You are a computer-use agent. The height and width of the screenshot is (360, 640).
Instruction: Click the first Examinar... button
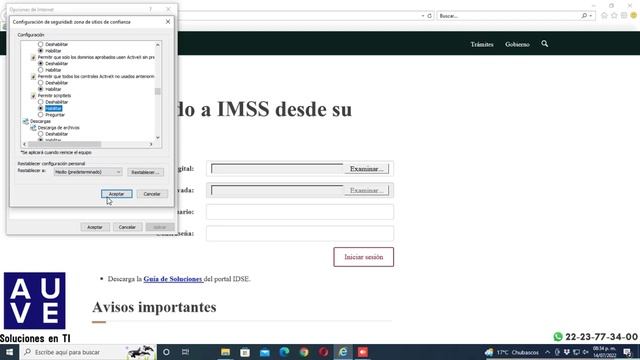coord(367,169)
